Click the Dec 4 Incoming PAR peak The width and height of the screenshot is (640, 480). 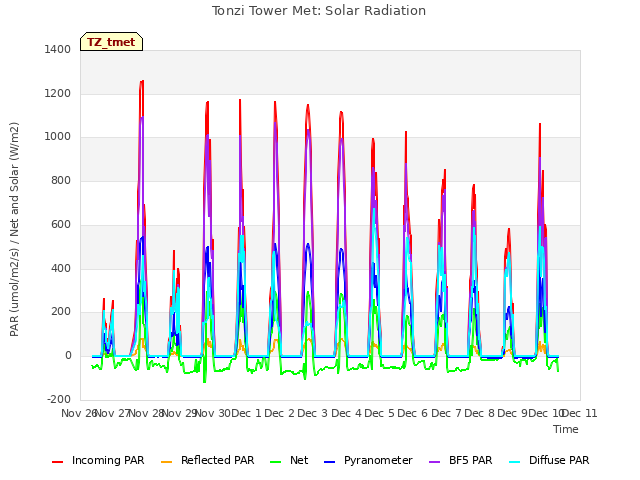tap(341, 112)
